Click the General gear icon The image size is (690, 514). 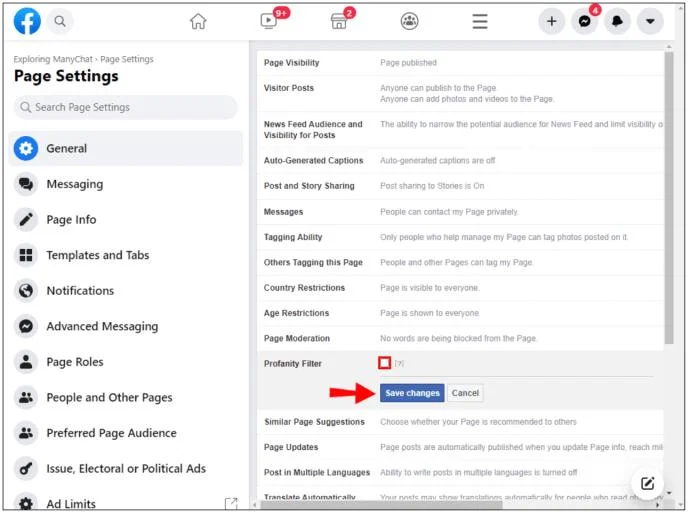[x=26, y=148]
